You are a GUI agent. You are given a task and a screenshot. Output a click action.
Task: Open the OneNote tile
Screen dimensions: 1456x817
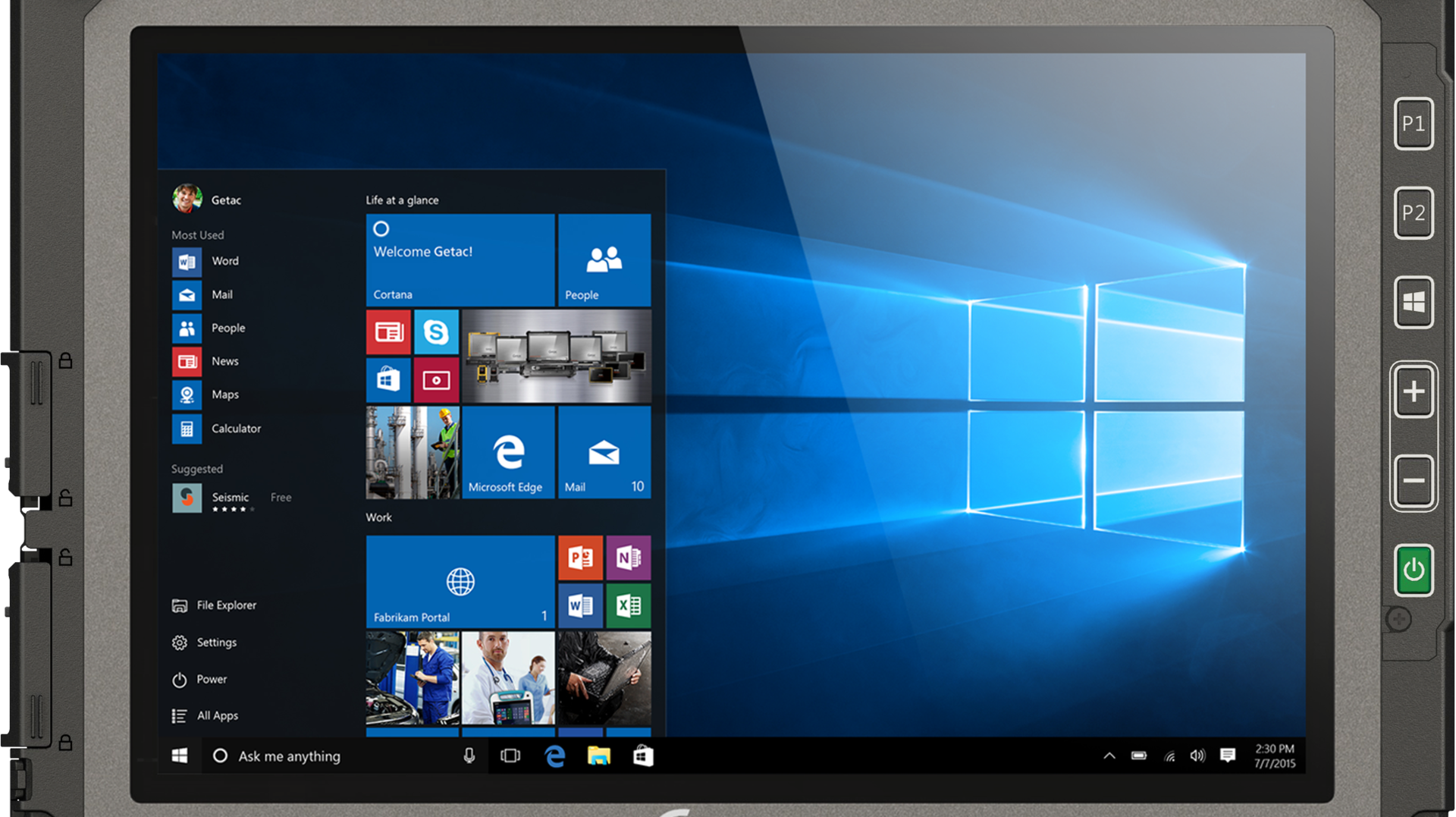click(628, 558)
